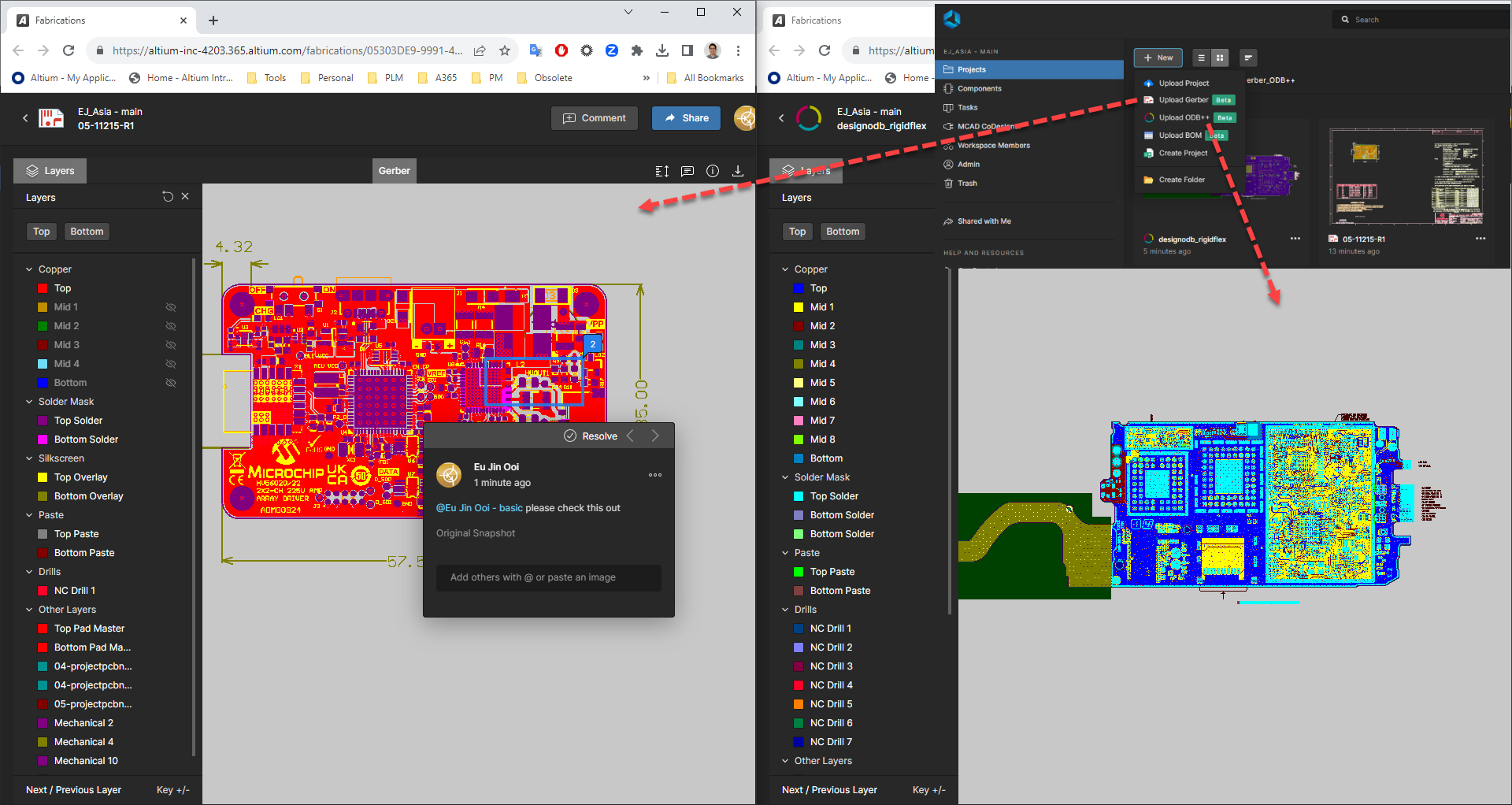
Task: Toggle visibility of the Bottom copper layer
Action: pos(170,383)
